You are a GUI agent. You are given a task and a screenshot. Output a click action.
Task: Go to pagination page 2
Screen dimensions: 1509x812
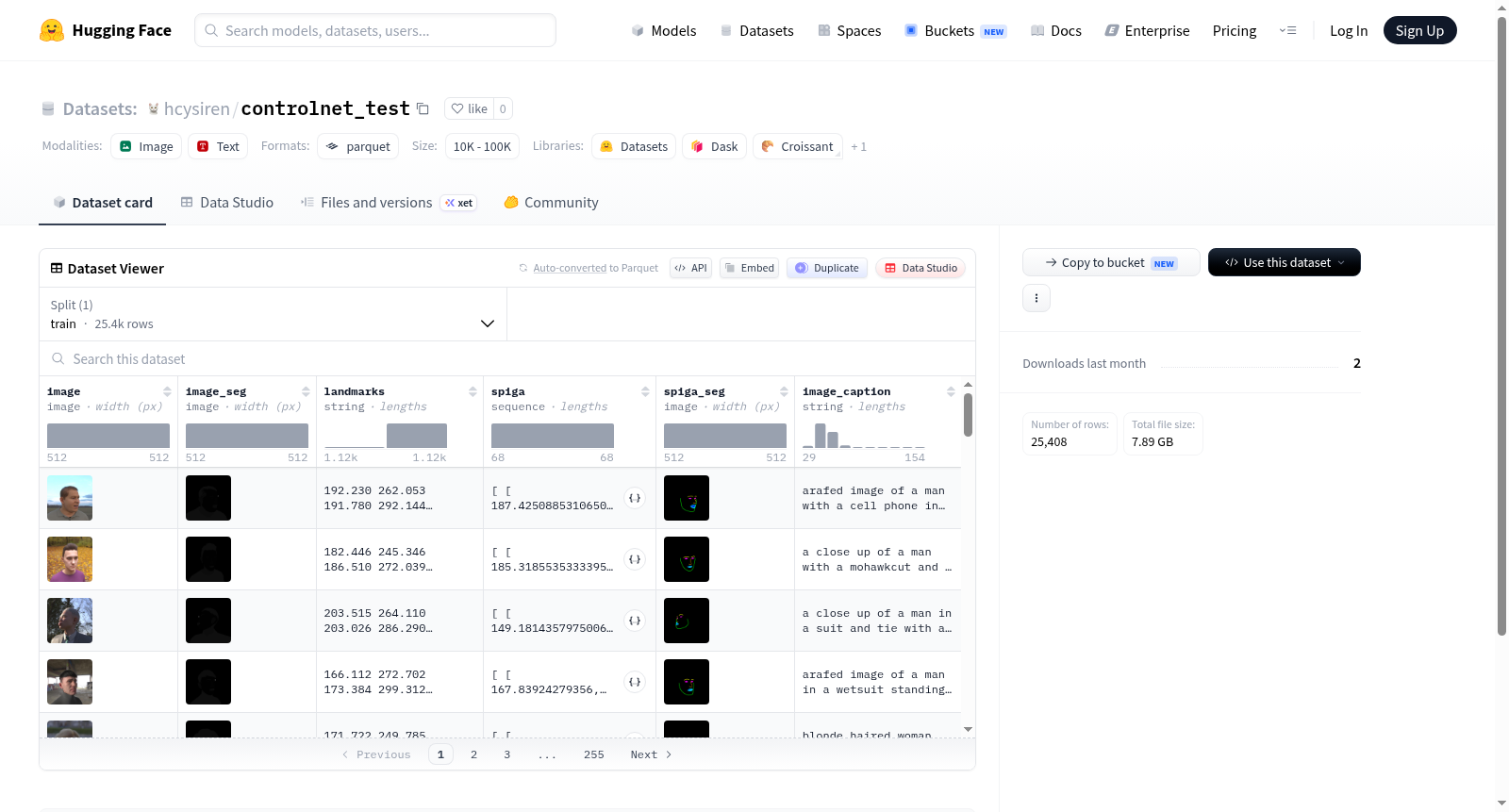(x=473, y=754)
